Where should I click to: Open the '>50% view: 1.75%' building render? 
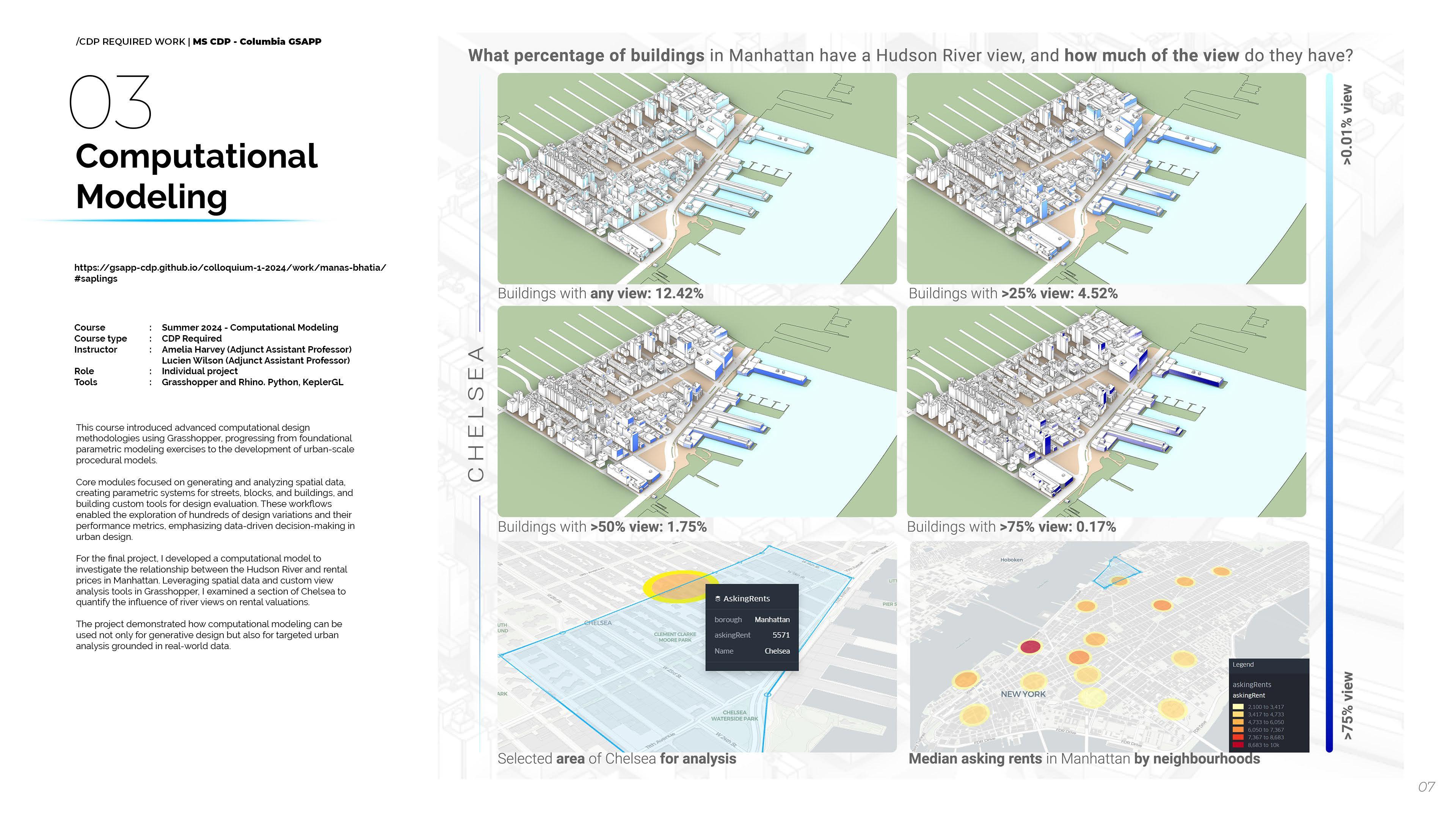(697, 411)
